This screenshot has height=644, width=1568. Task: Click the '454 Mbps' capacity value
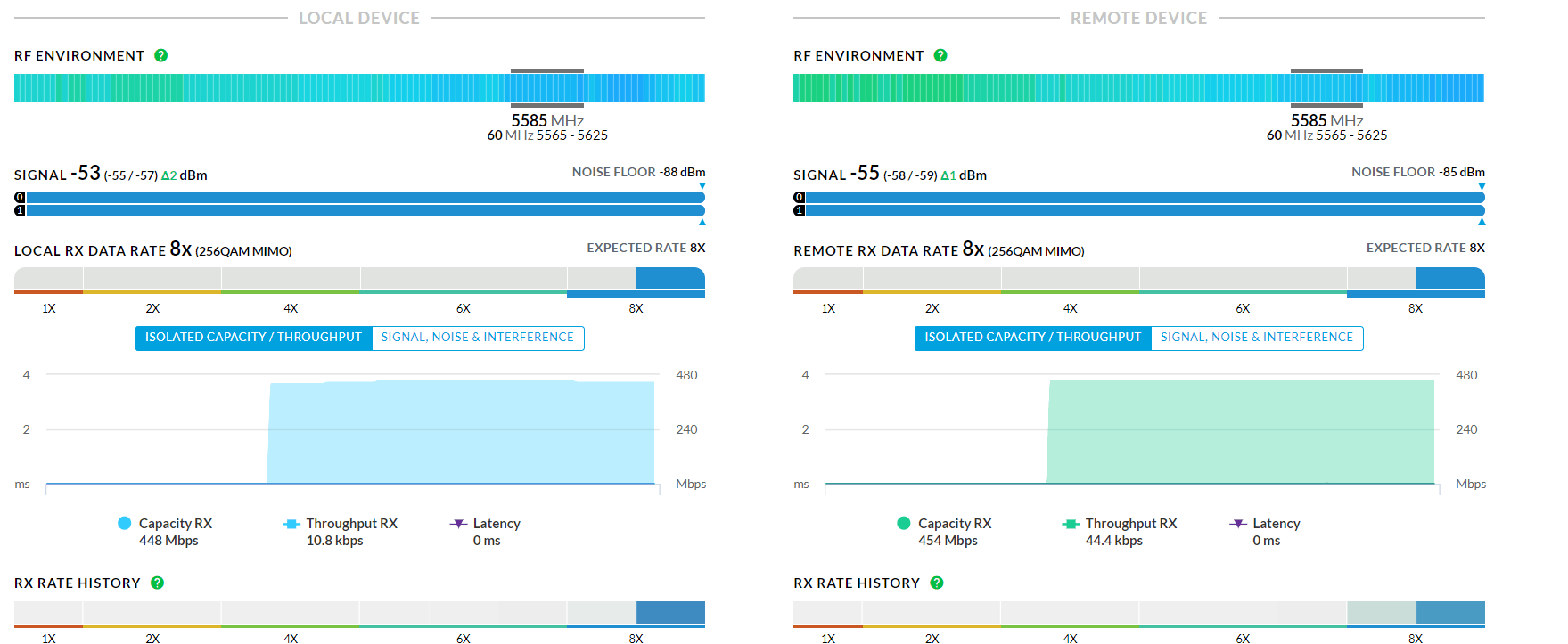click(x=948, y=541)
